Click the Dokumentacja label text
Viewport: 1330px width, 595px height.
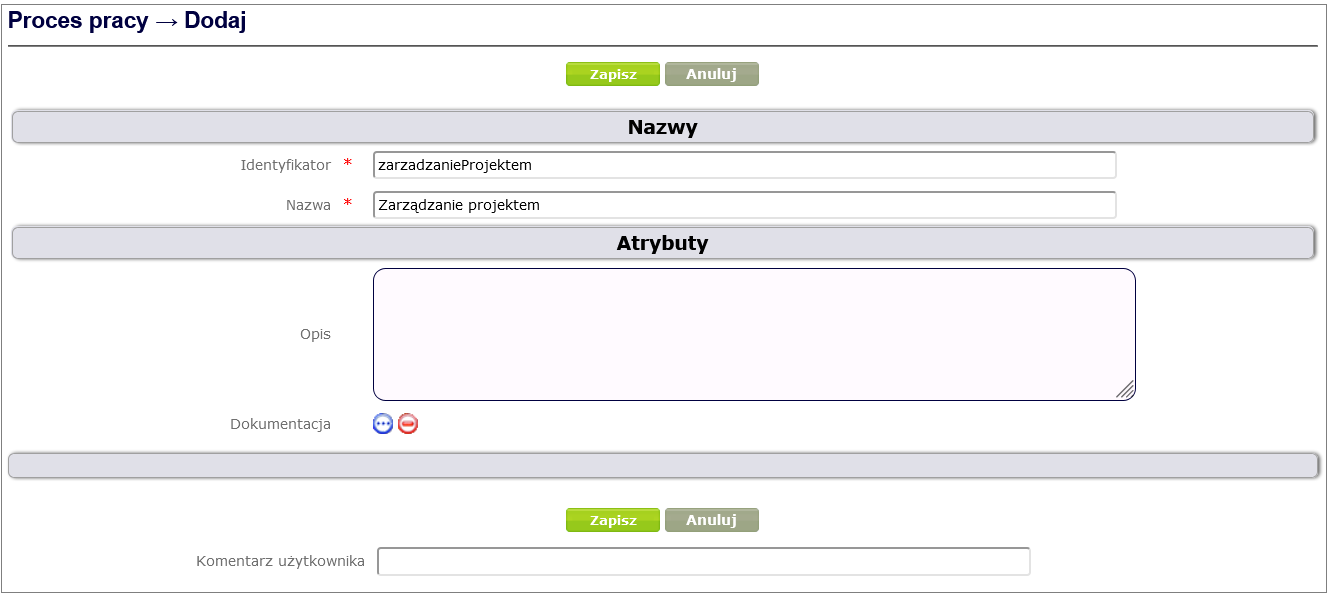pyautogui.click(x=280, y=424)
